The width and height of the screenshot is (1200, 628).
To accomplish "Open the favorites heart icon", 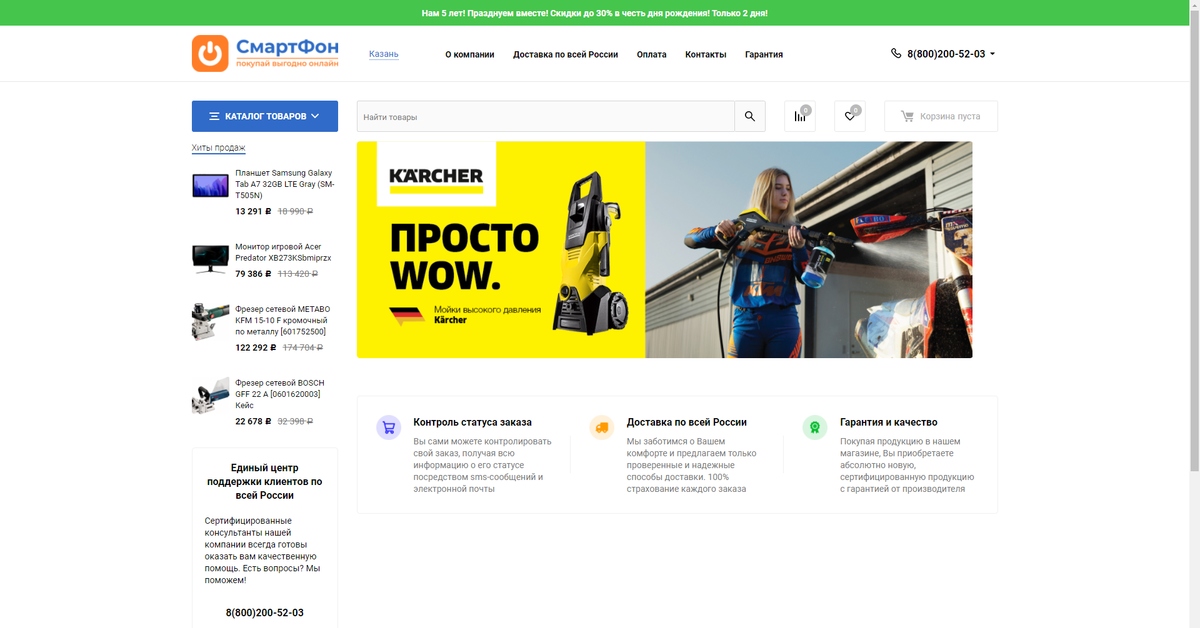I will tap(850, 116).
